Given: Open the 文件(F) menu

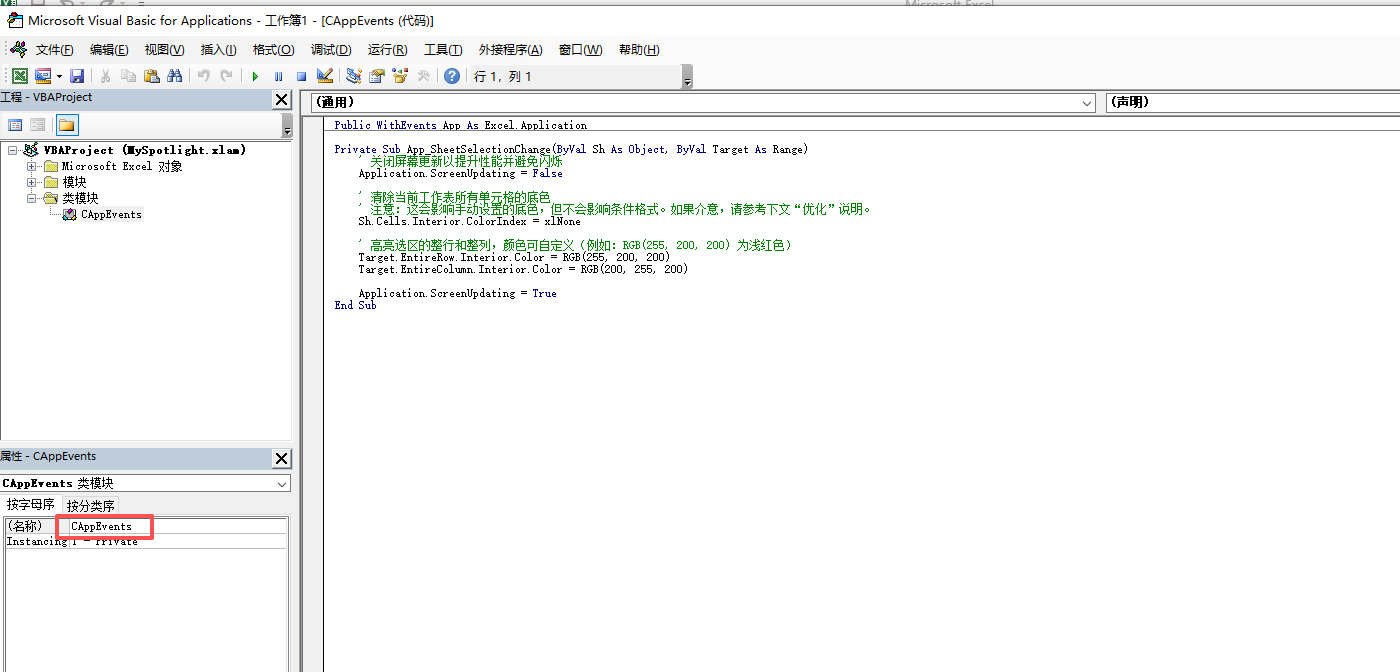Looking at the screenshot, I should [54, 50].
